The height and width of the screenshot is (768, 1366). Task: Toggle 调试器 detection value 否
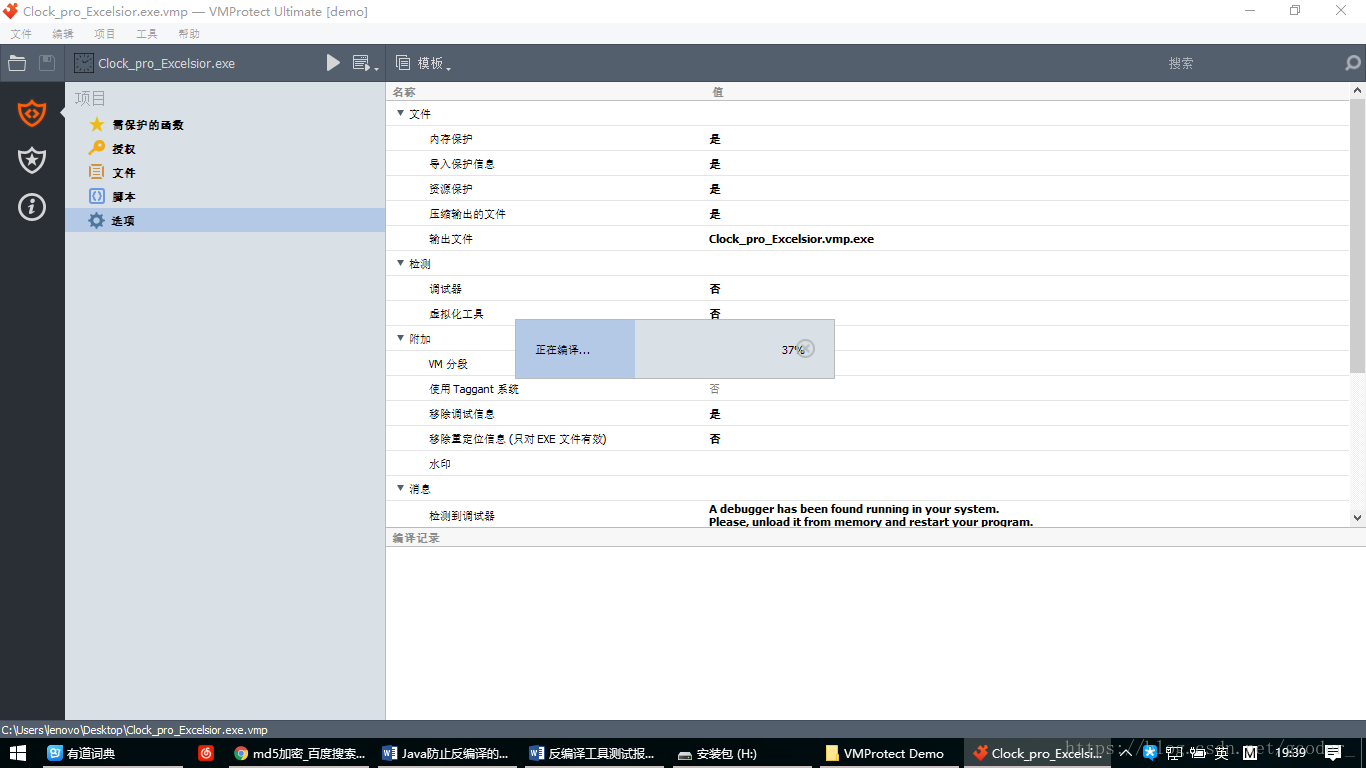click(715, 289)
